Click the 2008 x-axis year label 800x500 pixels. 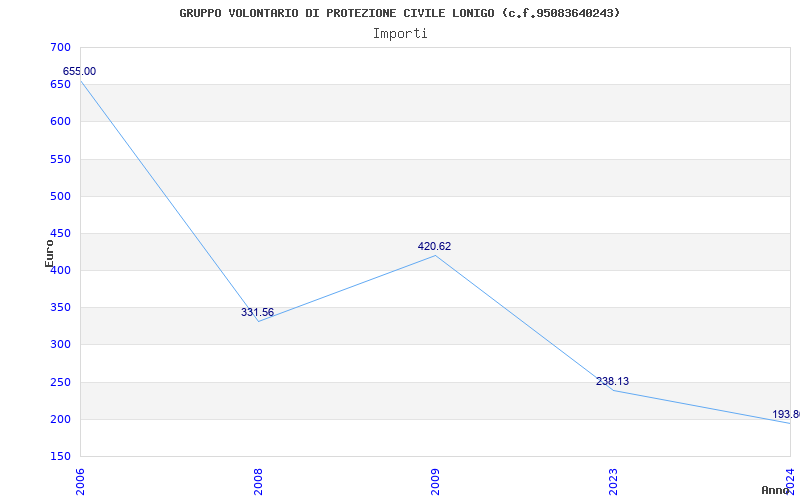(258, 482)
